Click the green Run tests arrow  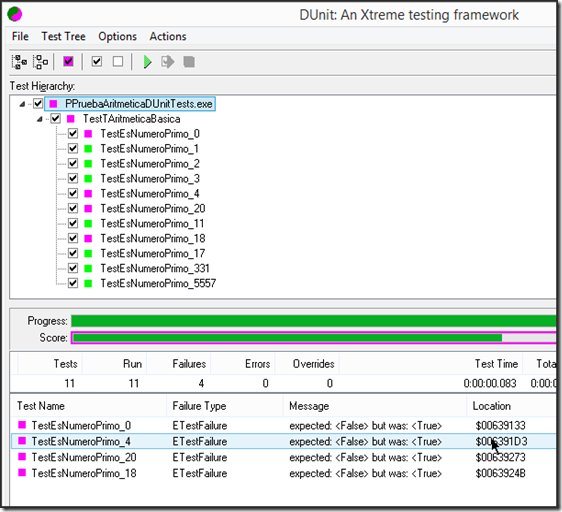click(x=147, y=62)
